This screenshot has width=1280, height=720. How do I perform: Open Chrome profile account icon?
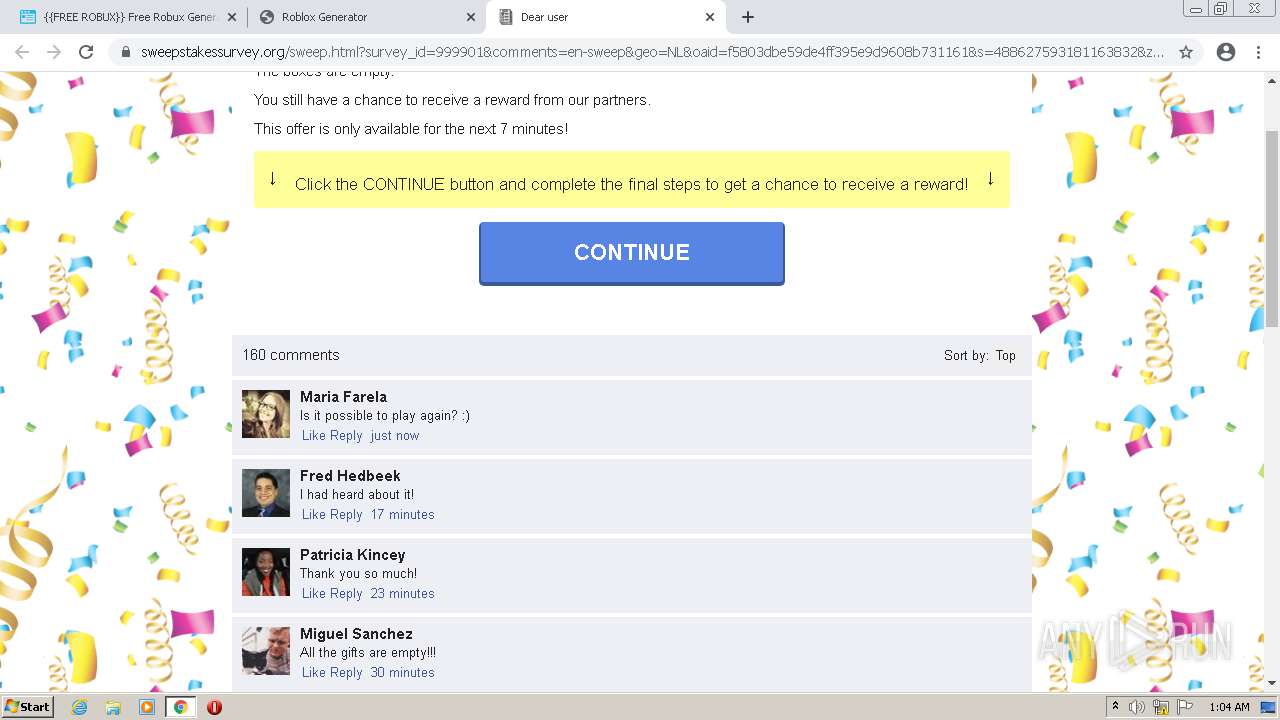(1226, 52)
